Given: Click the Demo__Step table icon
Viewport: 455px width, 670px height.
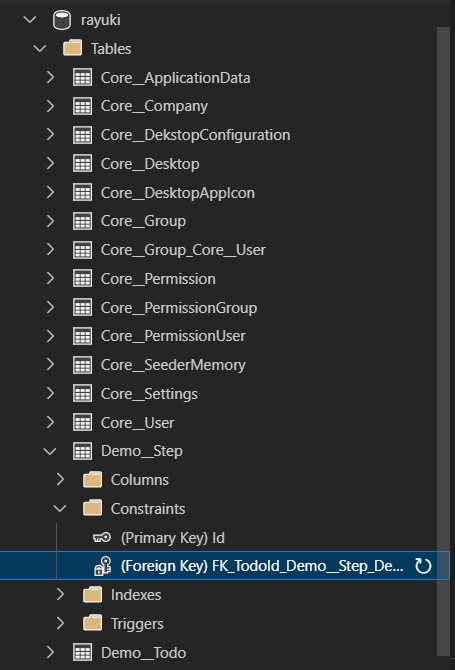Looking at the screenshot, I should click(x=82, y=451).
